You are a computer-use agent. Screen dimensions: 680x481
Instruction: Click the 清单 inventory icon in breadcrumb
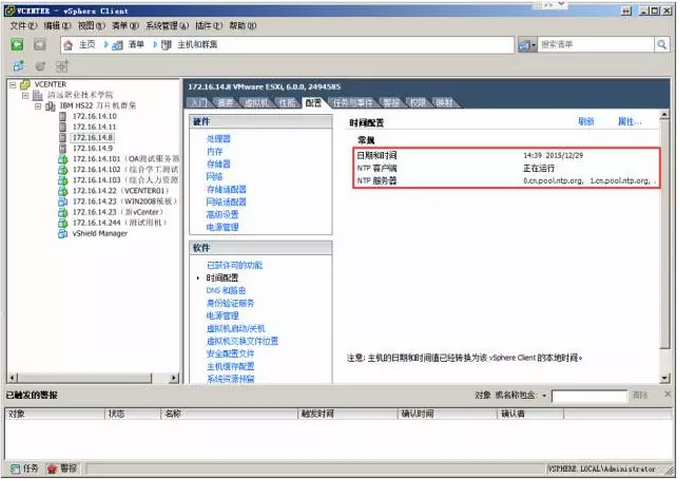[x=117, y=45]
